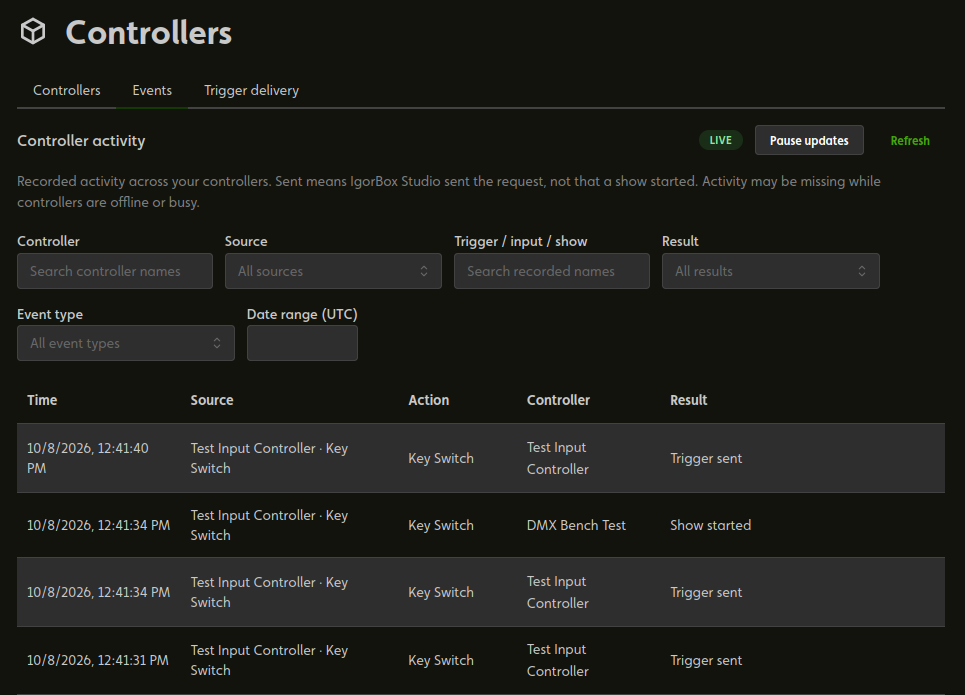Screen dimensions: 965x695
Task: Click the Result column header
Action: (688, 400)
